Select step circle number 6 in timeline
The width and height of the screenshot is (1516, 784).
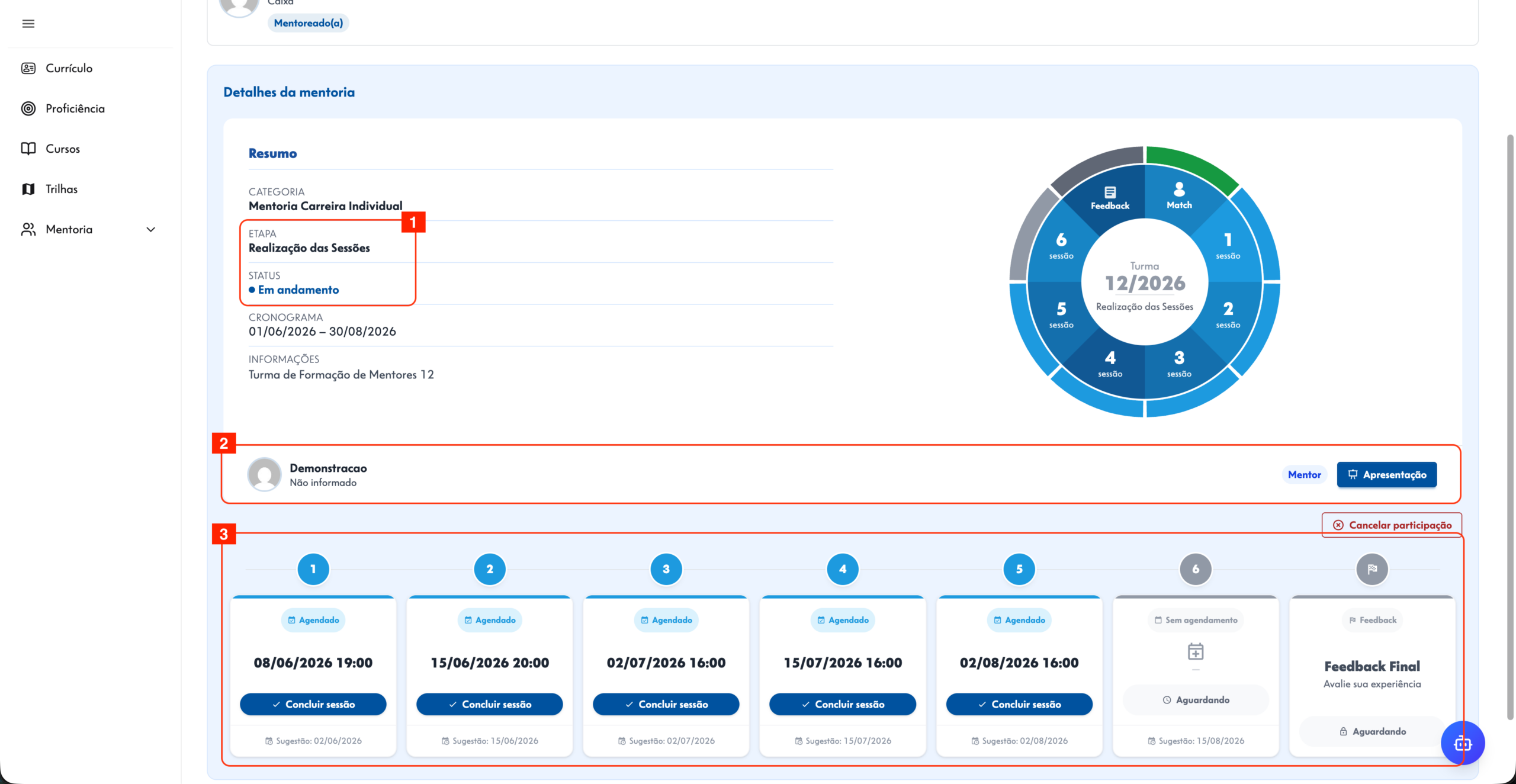pos(1196,569)
